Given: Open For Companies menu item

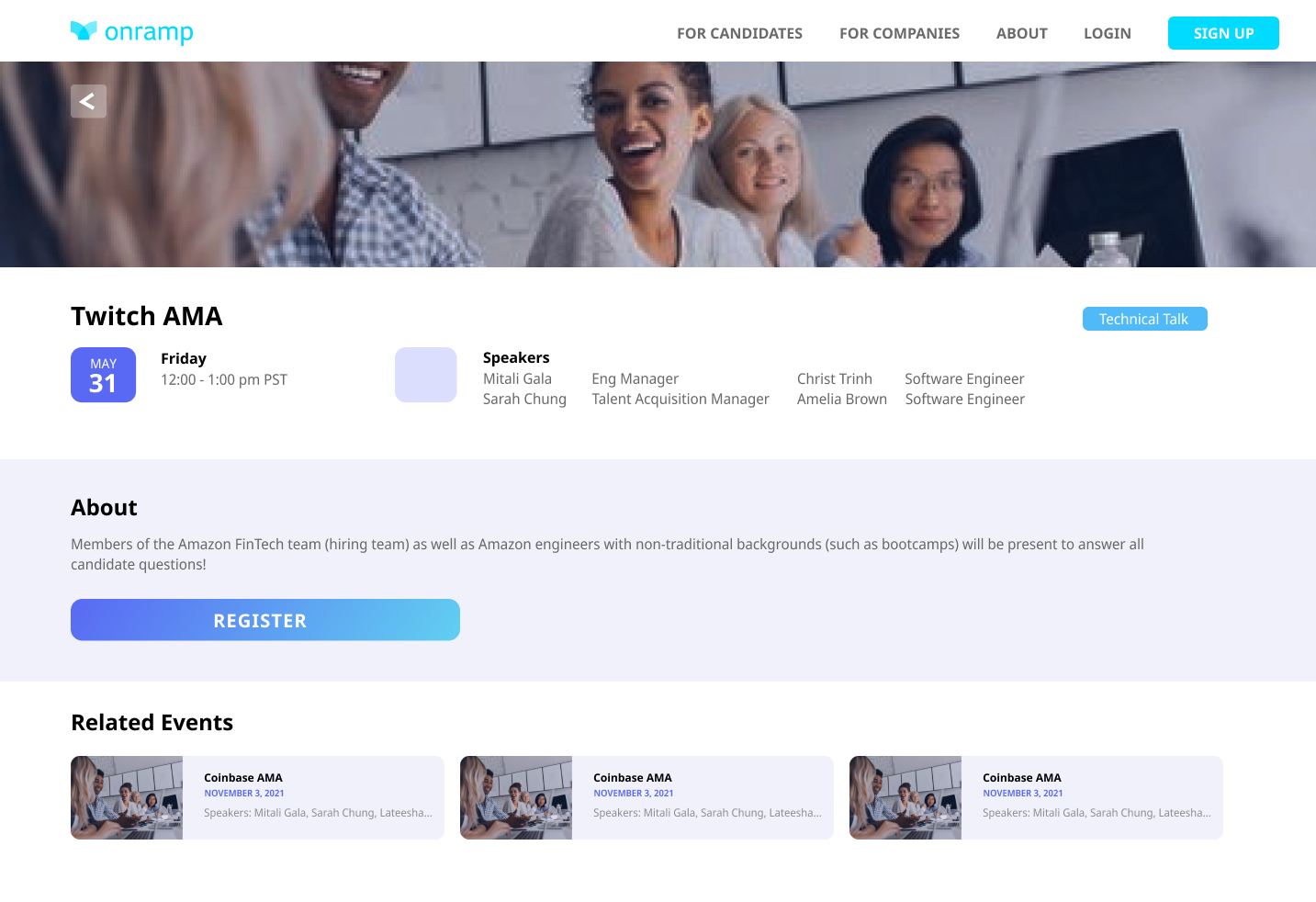Looking at the screenshot, I should coord(899,33).
